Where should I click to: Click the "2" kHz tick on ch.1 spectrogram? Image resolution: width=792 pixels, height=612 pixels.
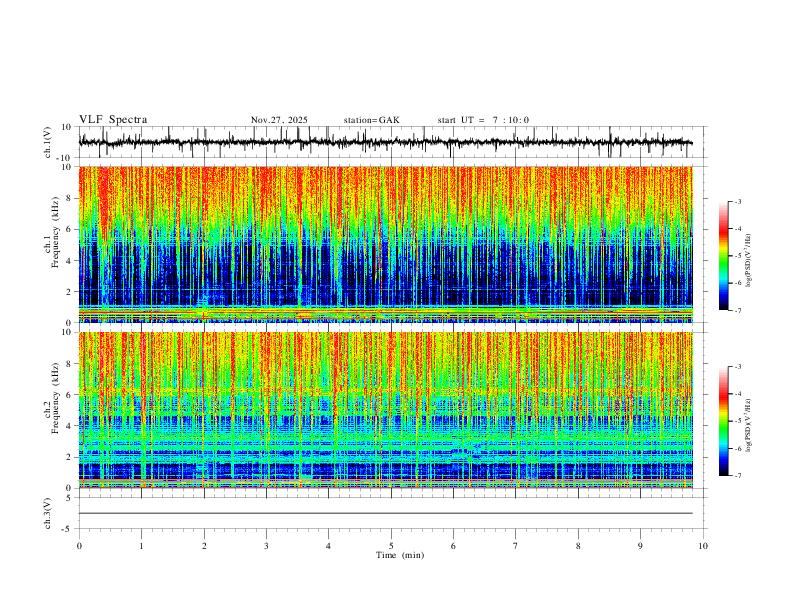(69, 291)
